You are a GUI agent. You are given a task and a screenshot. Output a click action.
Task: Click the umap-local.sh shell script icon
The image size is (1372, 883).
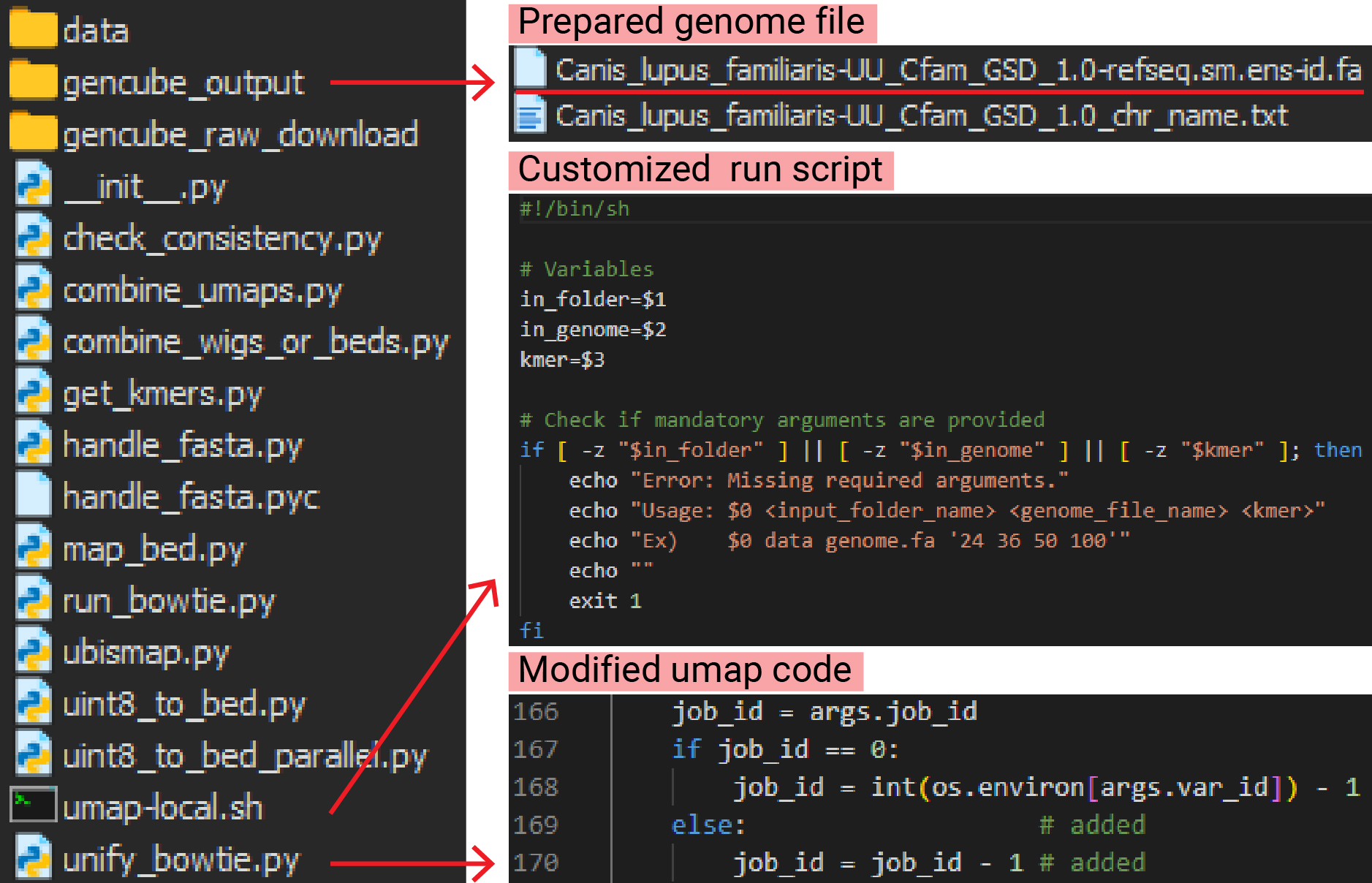pyautogui.click(x=33, y=805)
